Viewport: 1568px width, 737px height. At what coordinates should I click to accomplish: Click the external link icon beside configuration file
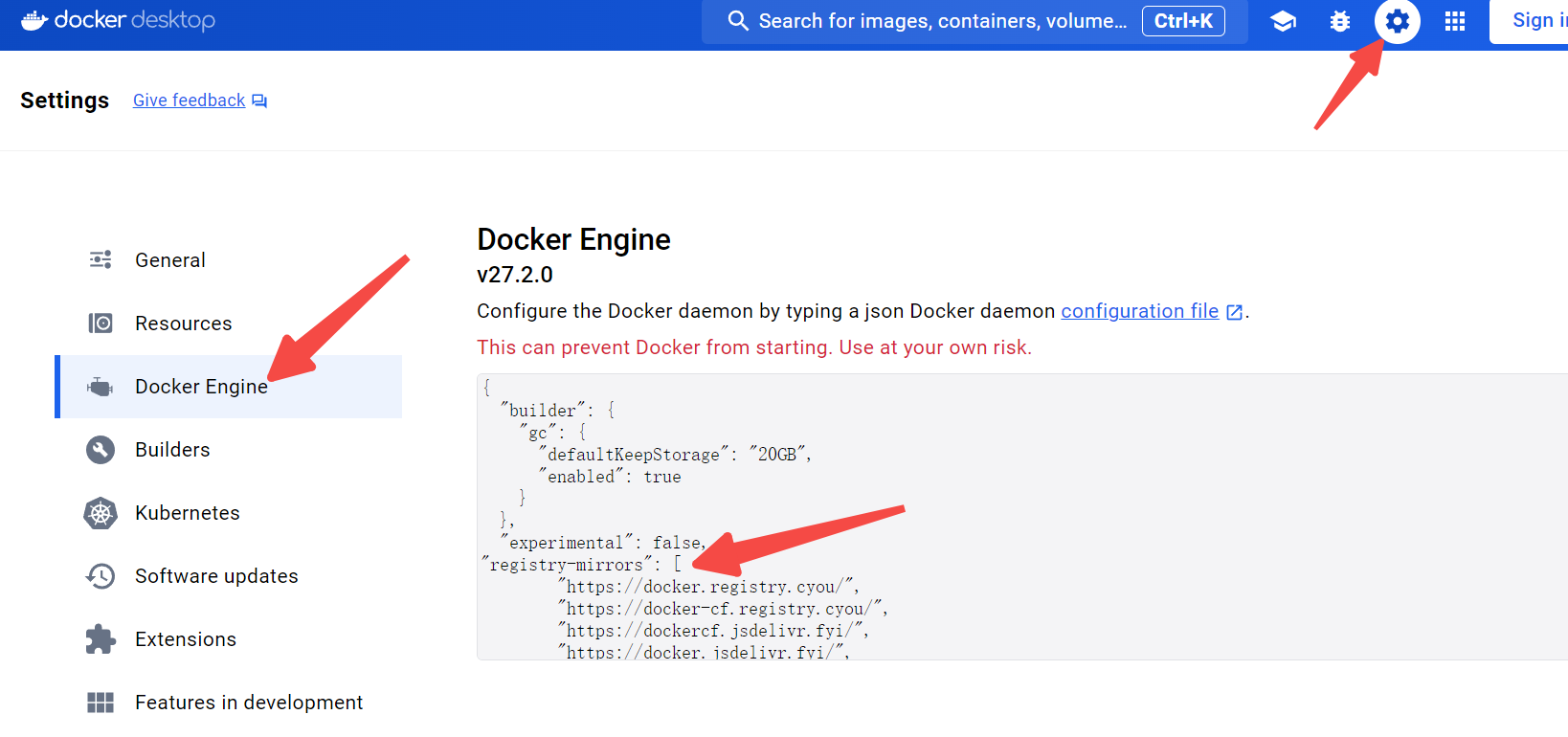(x=1235, y=312)
